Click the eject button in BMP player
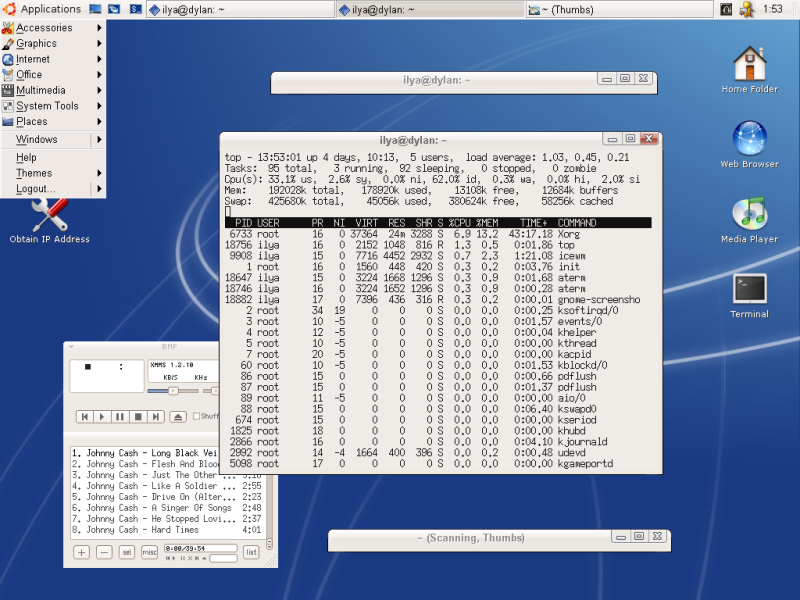 pos(178,417)
